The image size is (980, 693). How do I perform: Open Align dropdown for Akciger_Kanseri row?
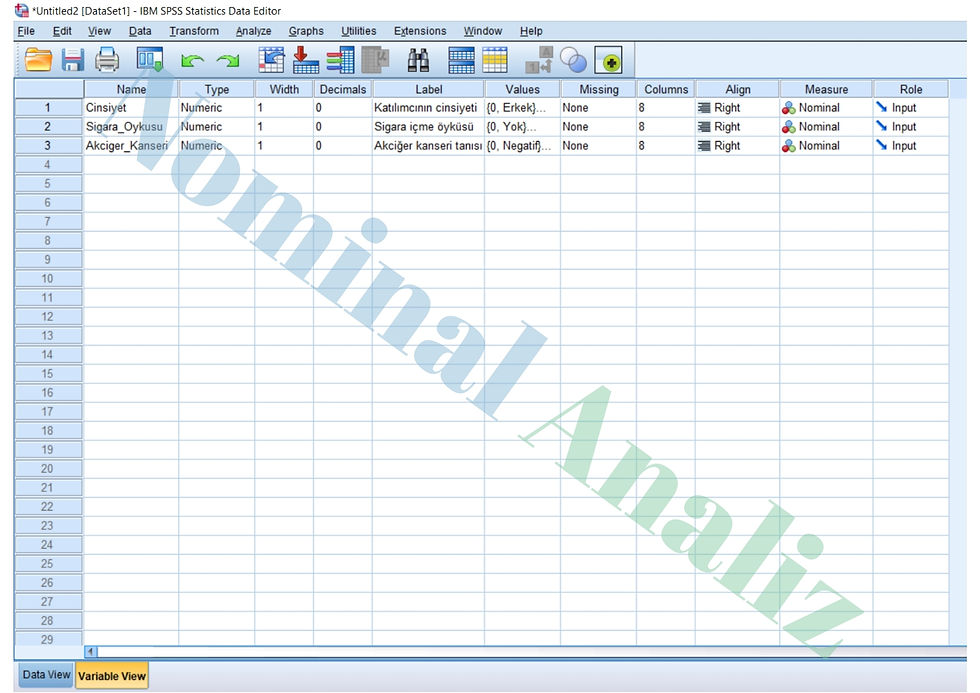point(738,146)
